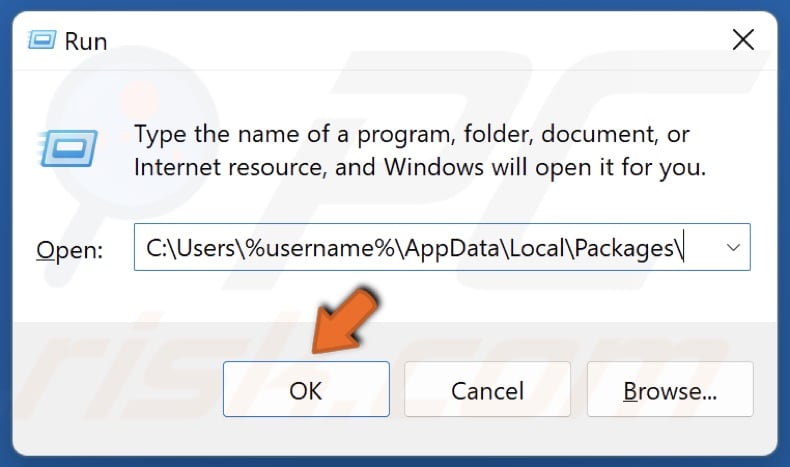Click "AppData" inside the Open combo box
Viewport: 790px width, 467px height.
pyautogui.click(x=451, y=248)
